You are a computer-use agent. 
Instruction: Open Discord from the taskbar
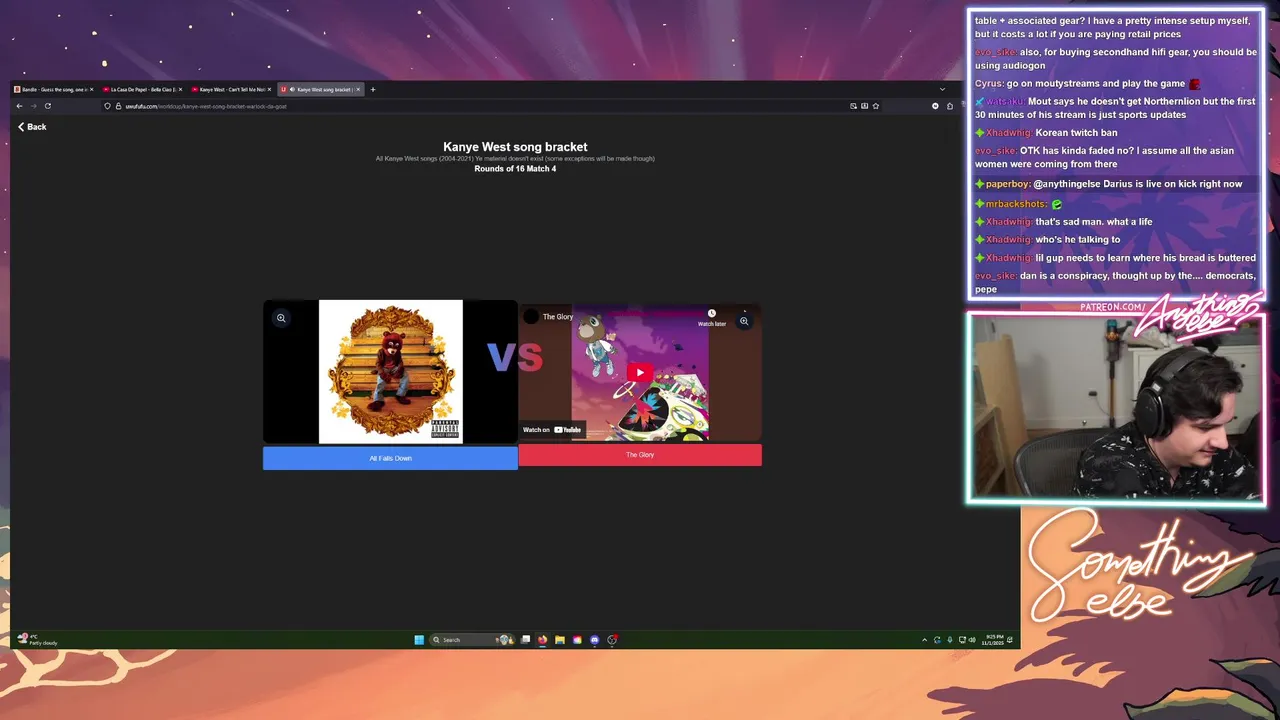tap(594, 640)
